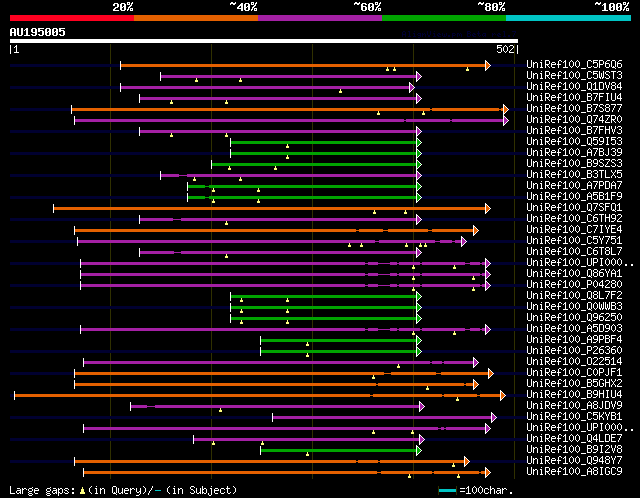
Task: Click the "Large gaps:" legend text
Action: pyautogui.click(x=42, y=490)
